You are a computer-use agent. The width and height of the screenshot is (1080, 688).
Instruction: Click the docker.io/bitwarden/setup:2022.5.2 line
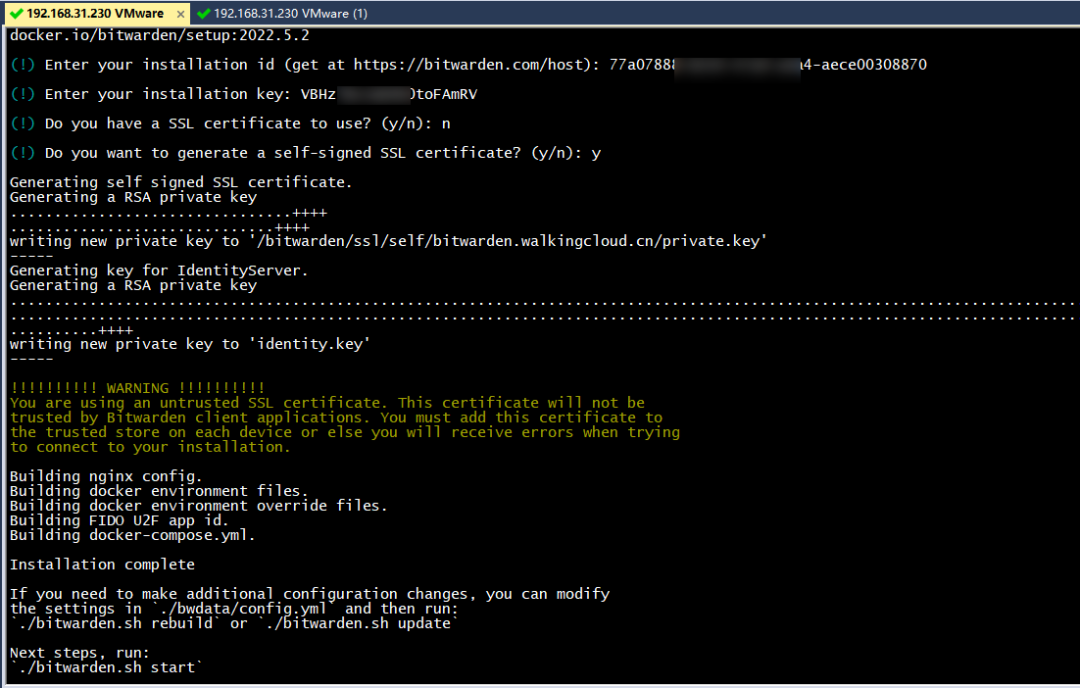[x=160, y=35]
